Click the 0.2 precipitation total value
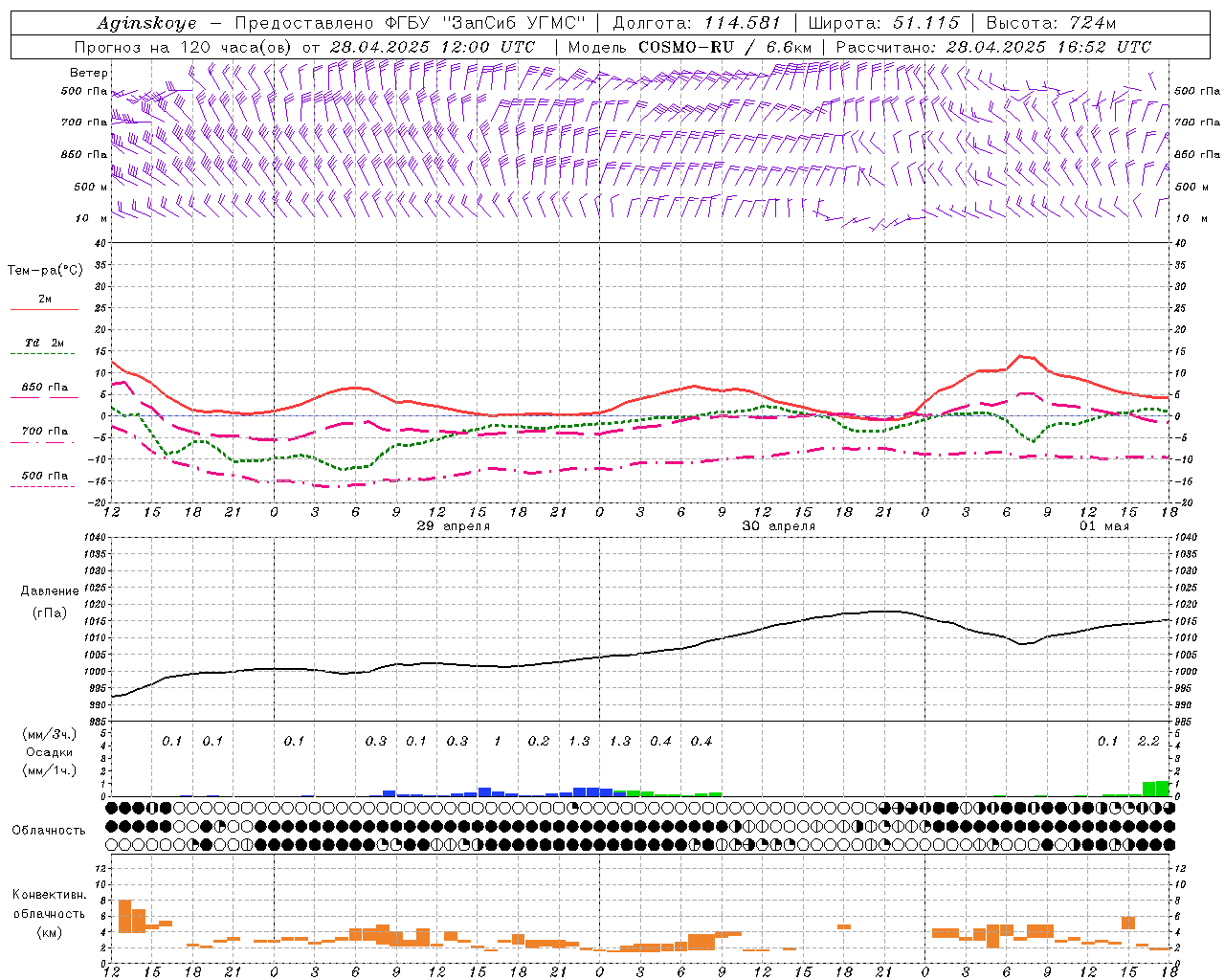1225x980 pixels. [539, 742]
